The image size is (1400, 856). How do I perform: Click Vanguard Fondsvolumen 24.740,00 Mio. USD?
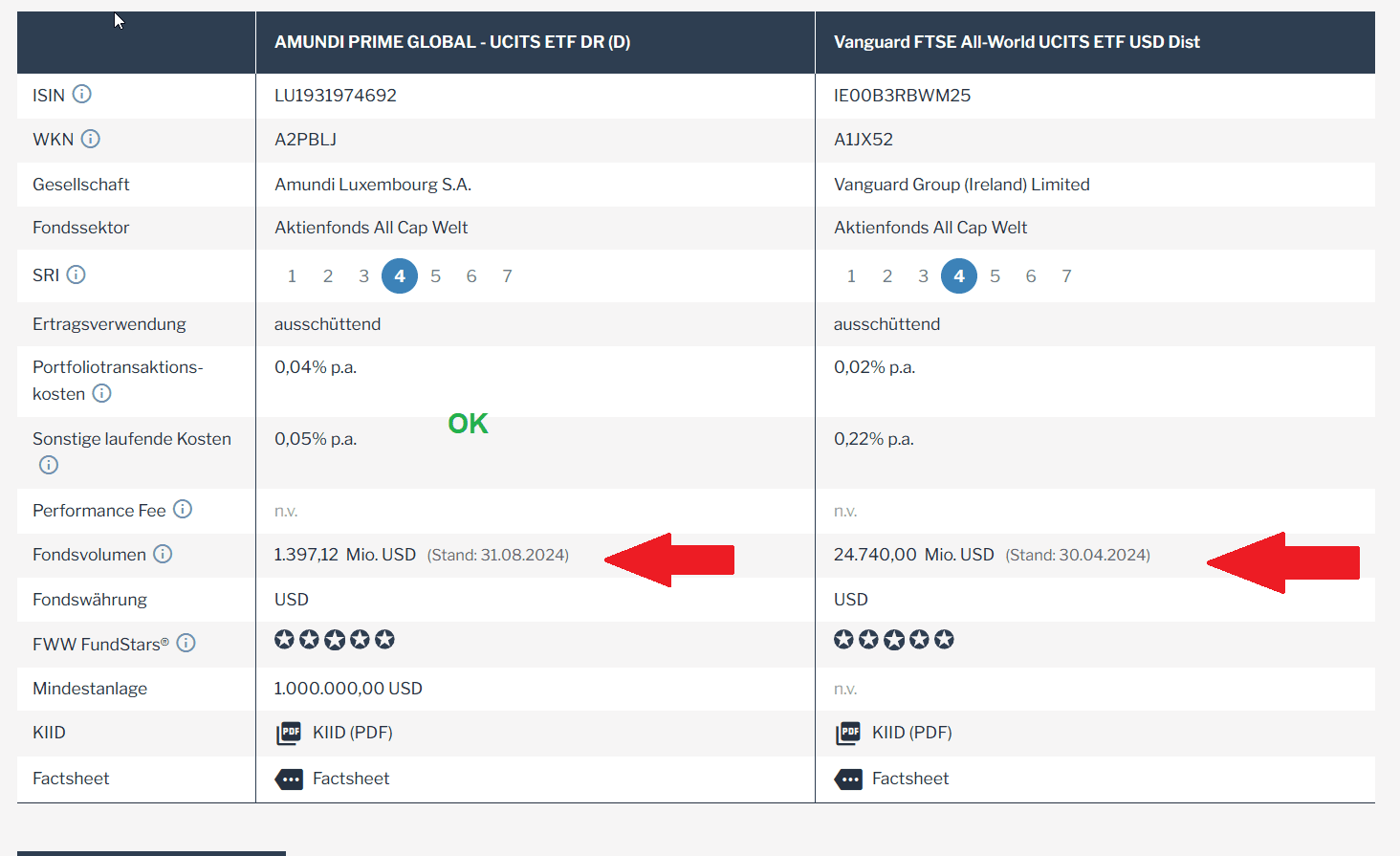[914, 555]
